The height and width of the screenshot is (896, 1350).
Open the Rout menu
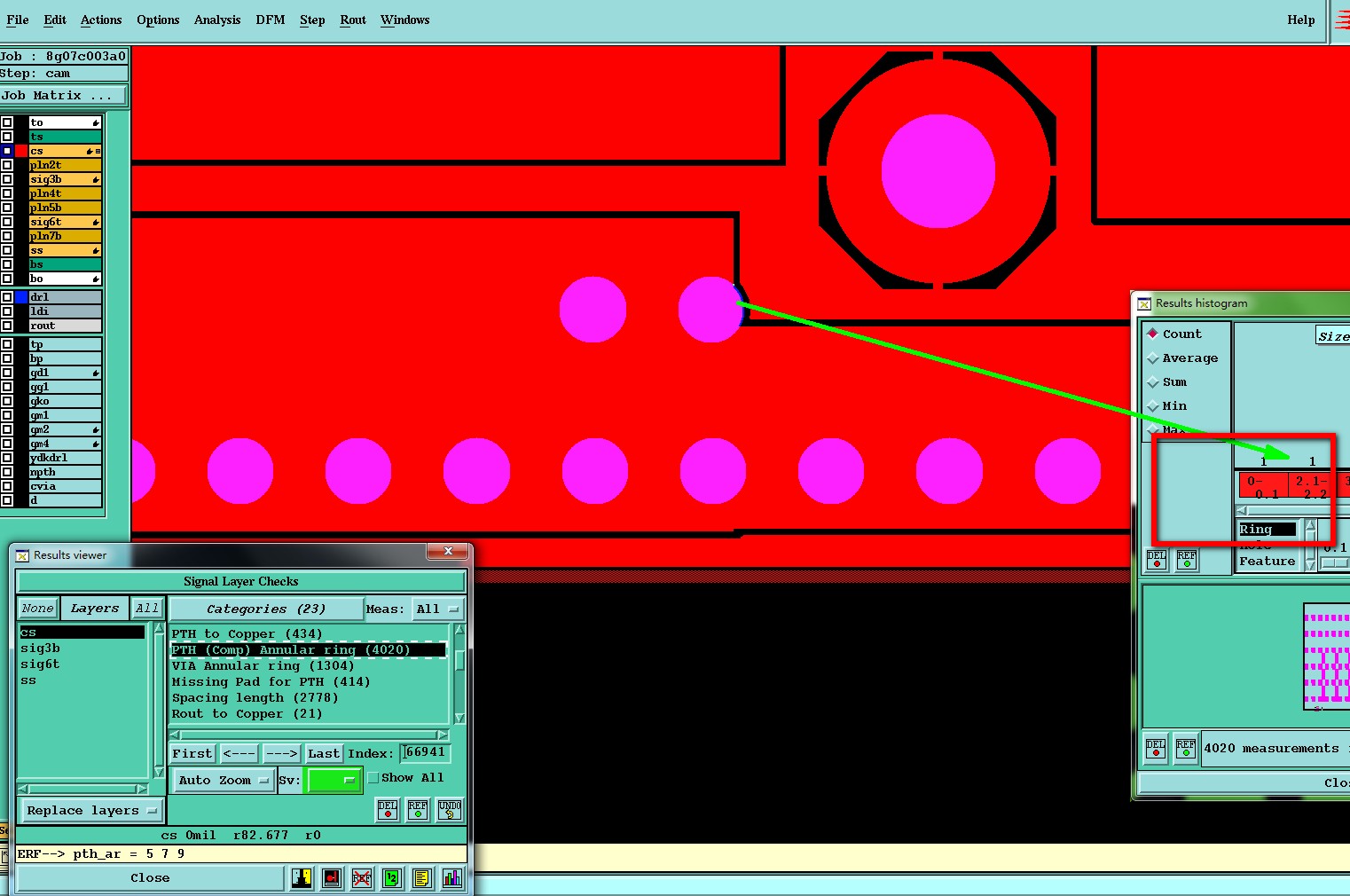[x=353, y=20]
